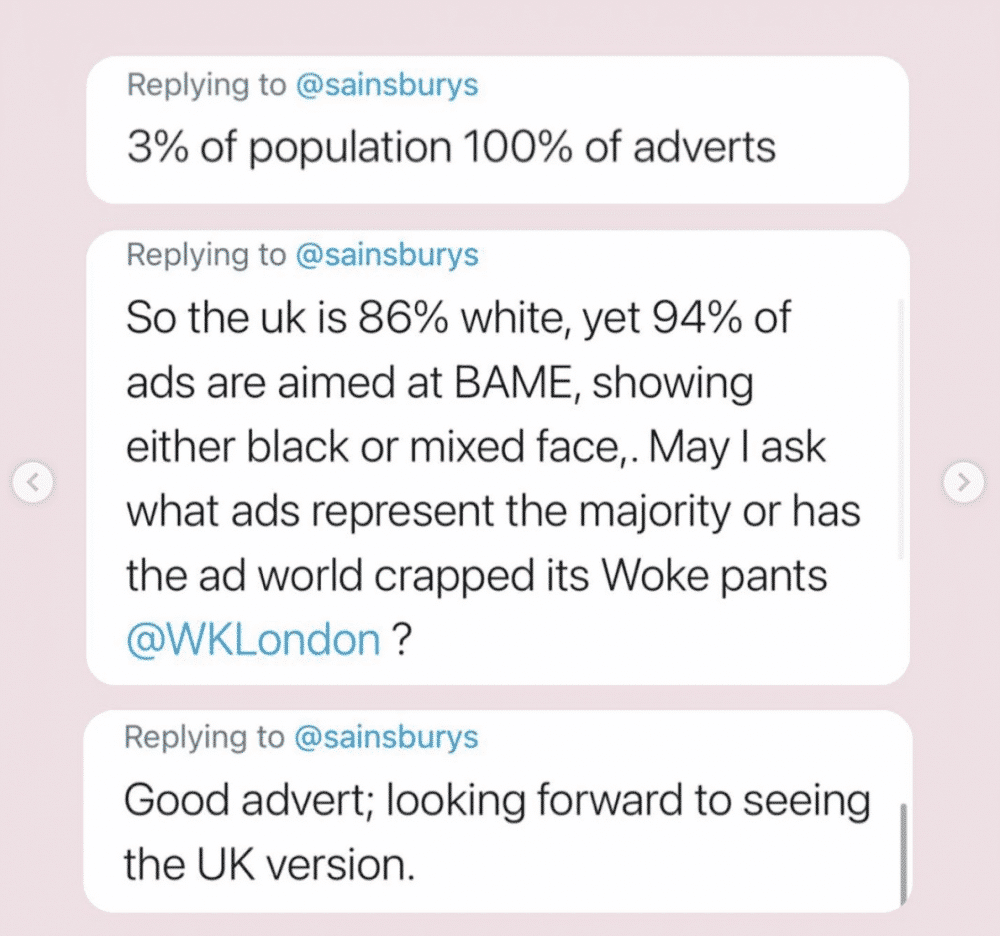This screenshot has width=1000, height=936.
Task: Click the scrollbar in the bottom reply card
Action: (903, 854)
